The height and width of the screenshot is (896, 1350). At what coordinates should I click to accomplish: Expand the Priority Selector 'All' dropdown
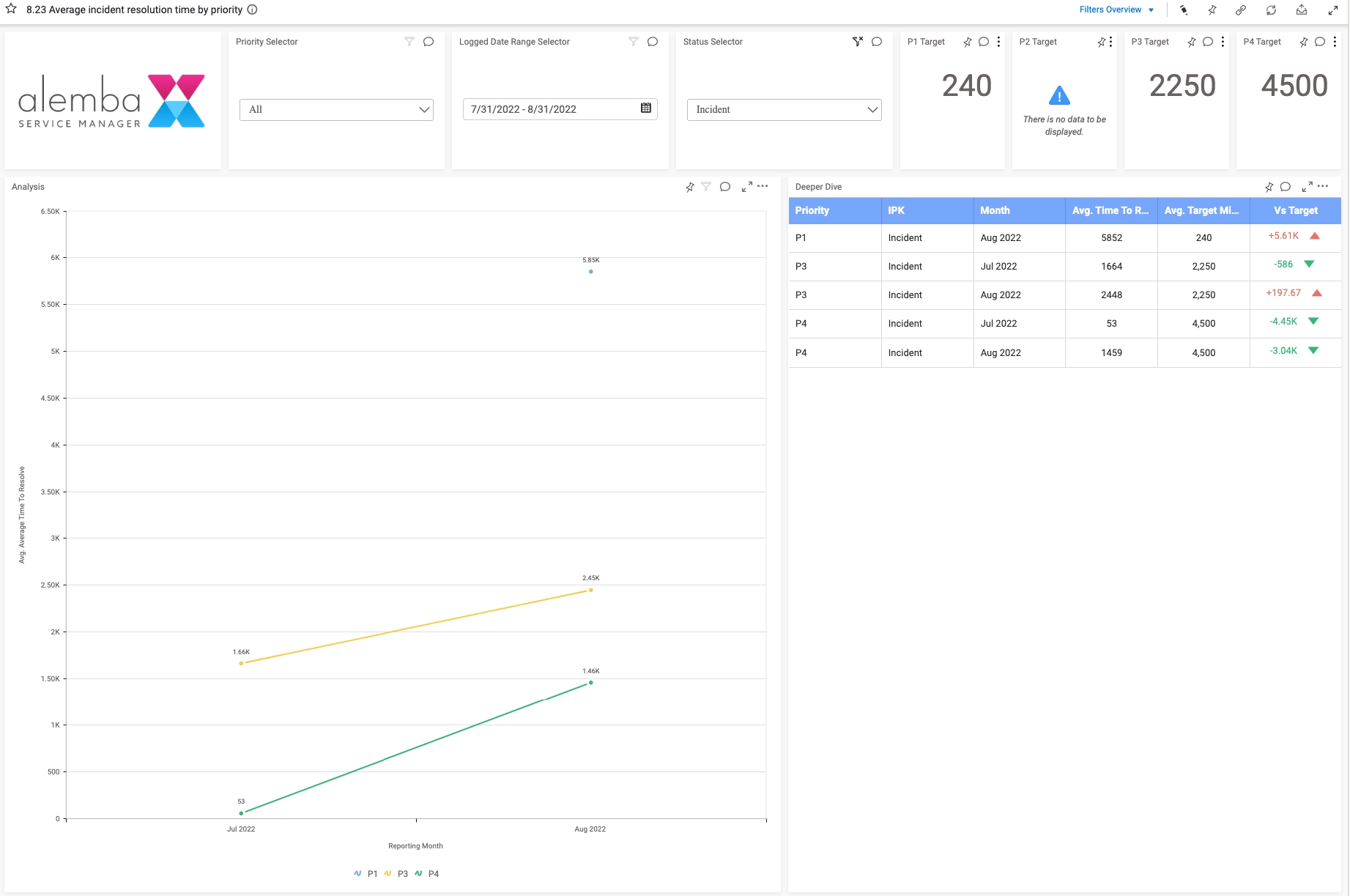336,110
